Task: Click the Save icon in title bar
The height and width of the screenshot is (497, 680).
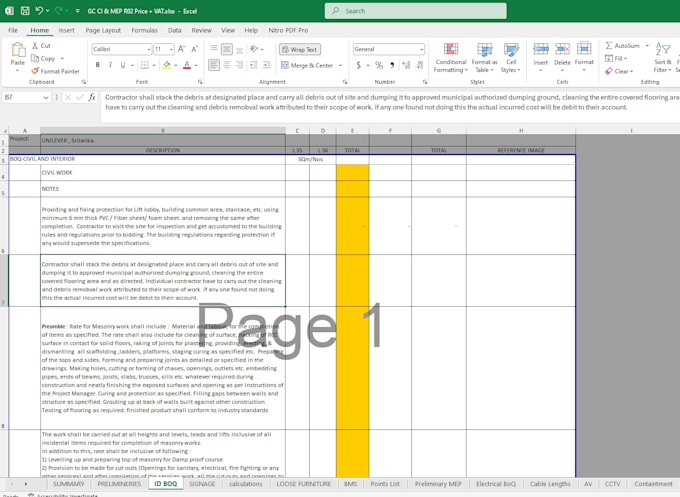Action: [x=25, y=11]
